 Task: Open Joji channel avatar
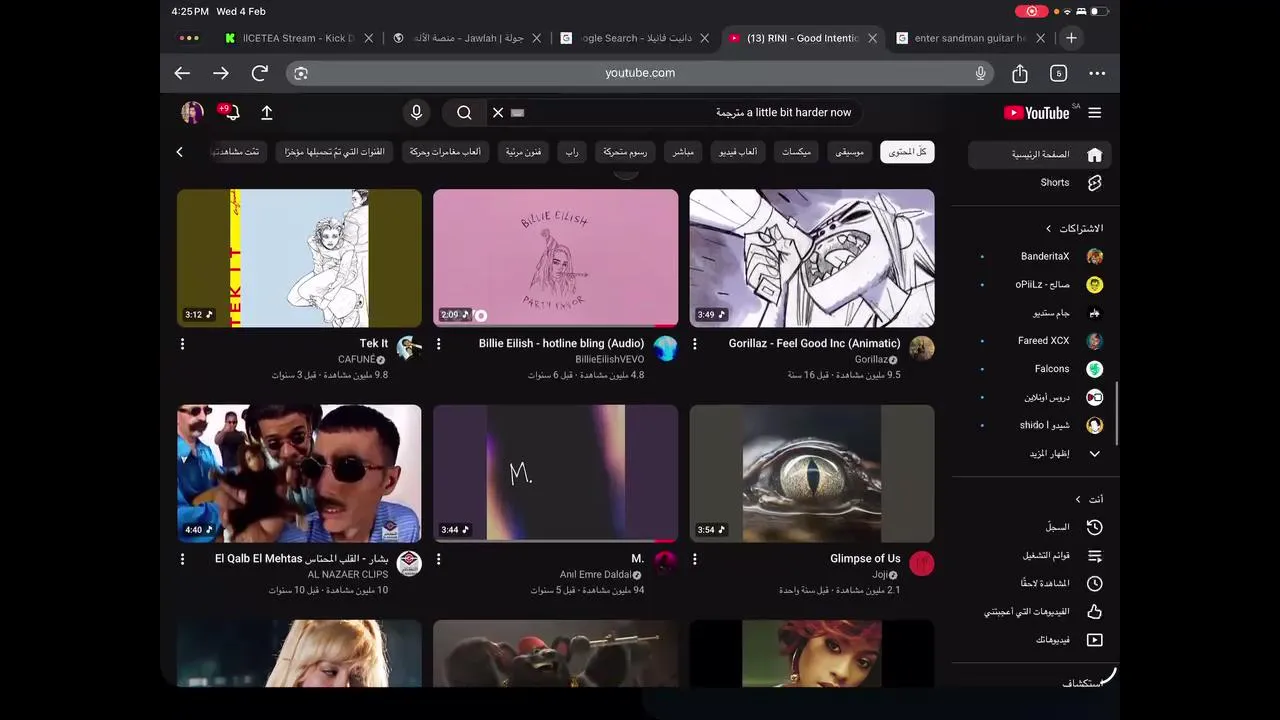(x=922, y=563)
